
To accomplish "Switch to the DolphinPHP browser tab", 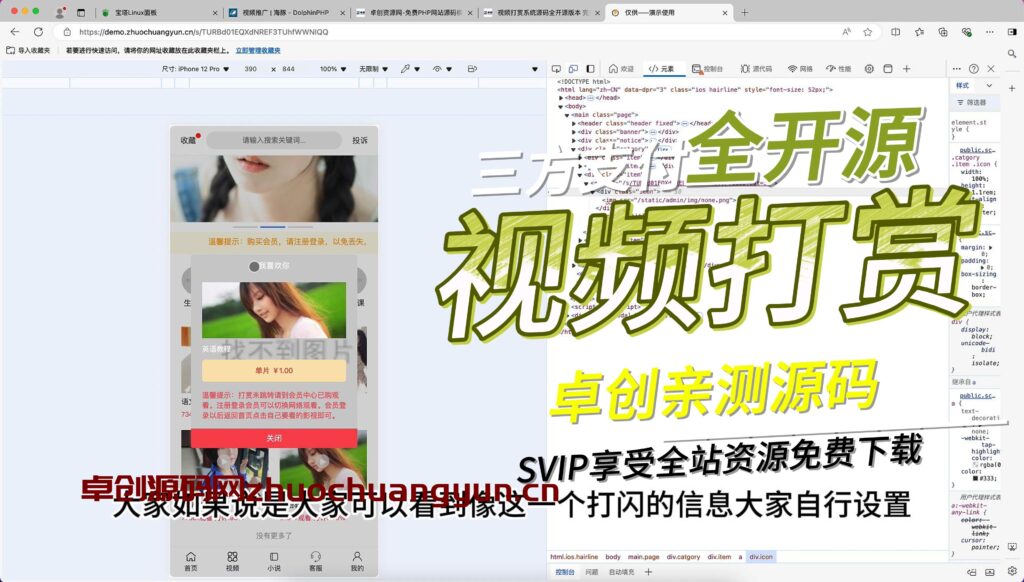I will coord(287,12).
